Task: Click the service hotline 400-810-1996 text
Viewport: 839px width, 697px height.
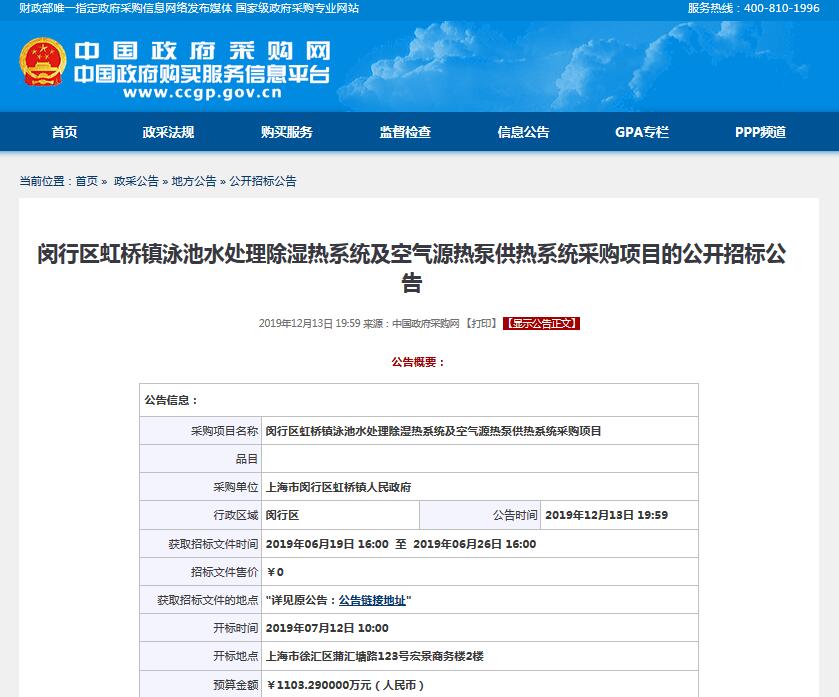Action: pos(753,9)
